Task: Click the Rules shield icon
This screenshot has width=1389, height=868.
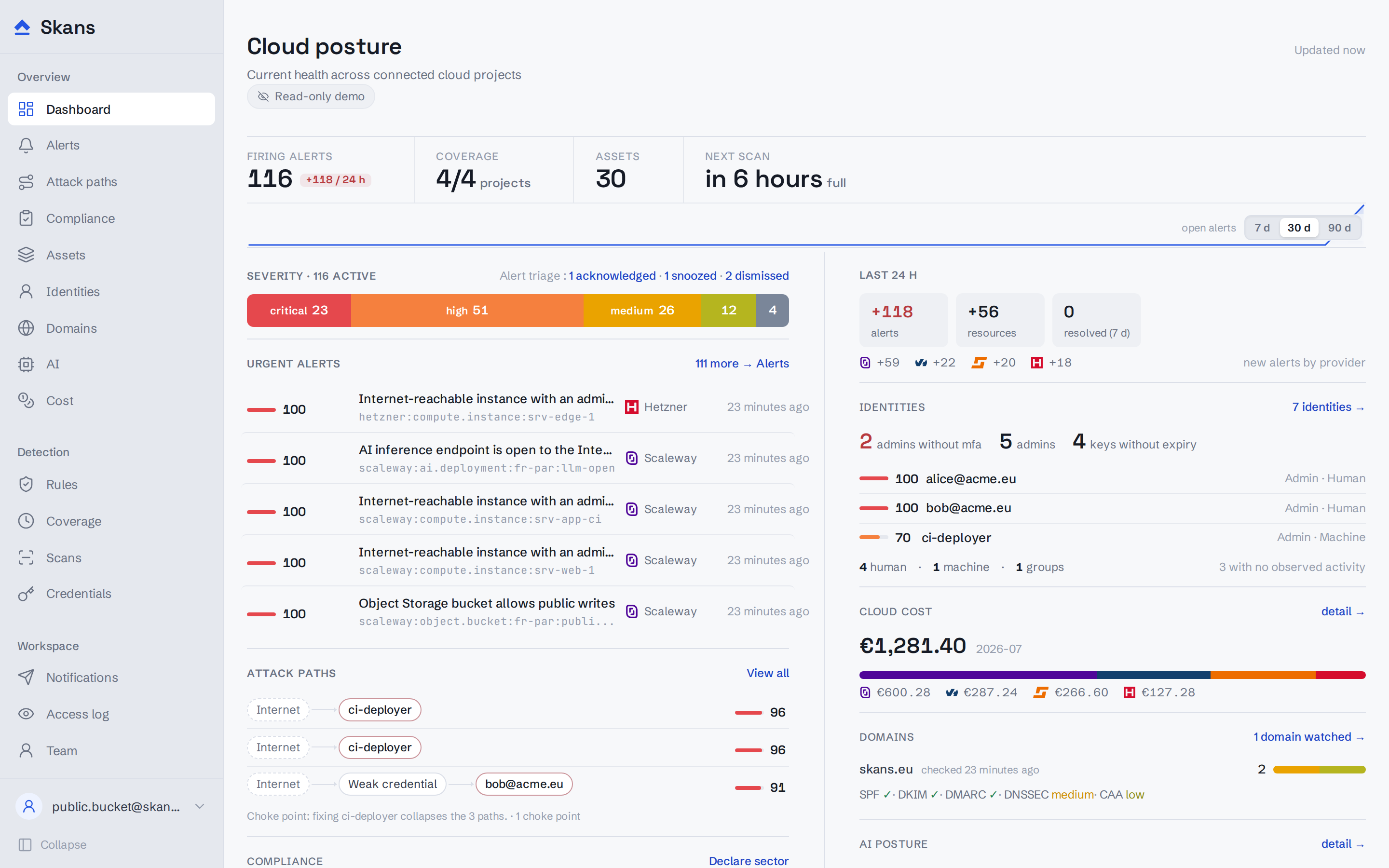Action: click(26, 485)
